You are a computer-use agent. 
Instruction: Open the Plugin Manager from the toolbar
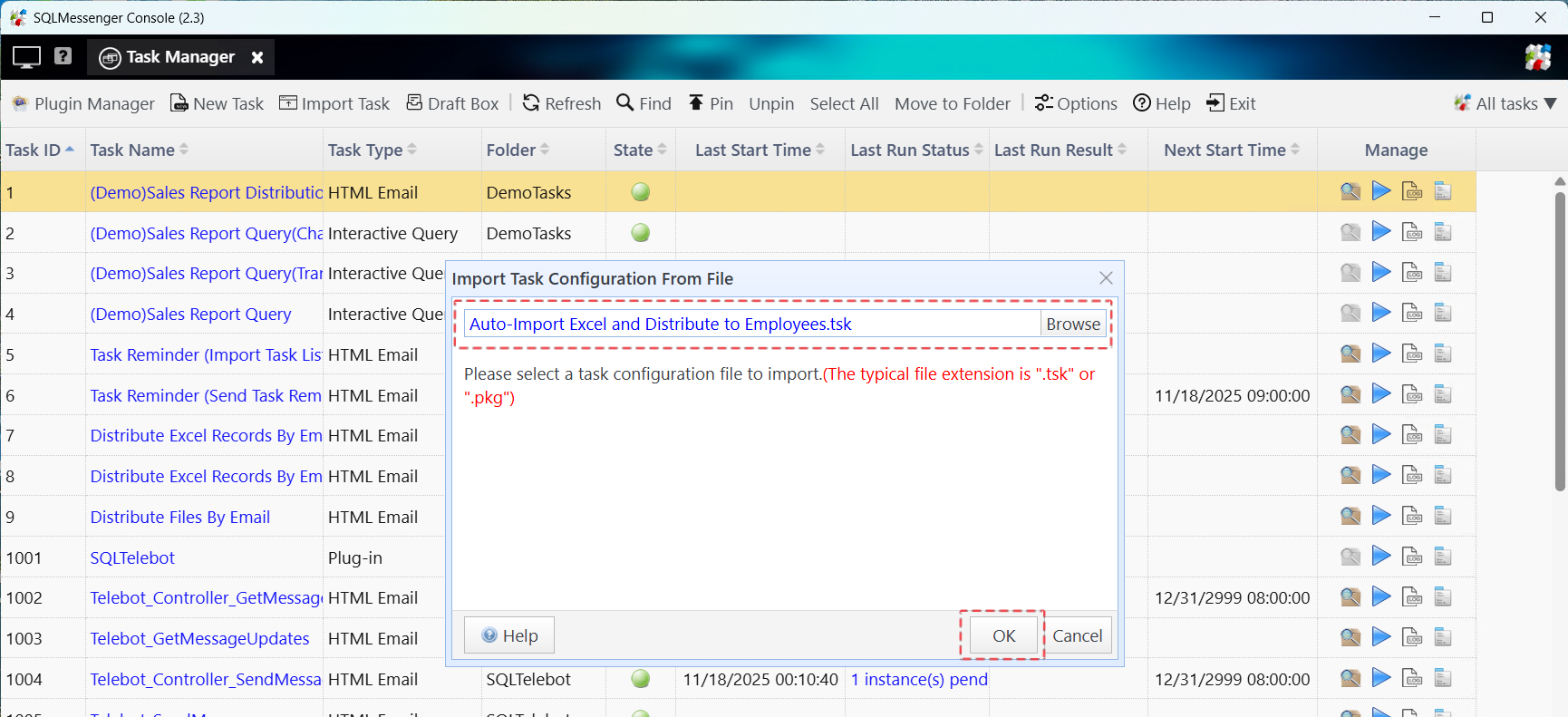pos(83,103)
